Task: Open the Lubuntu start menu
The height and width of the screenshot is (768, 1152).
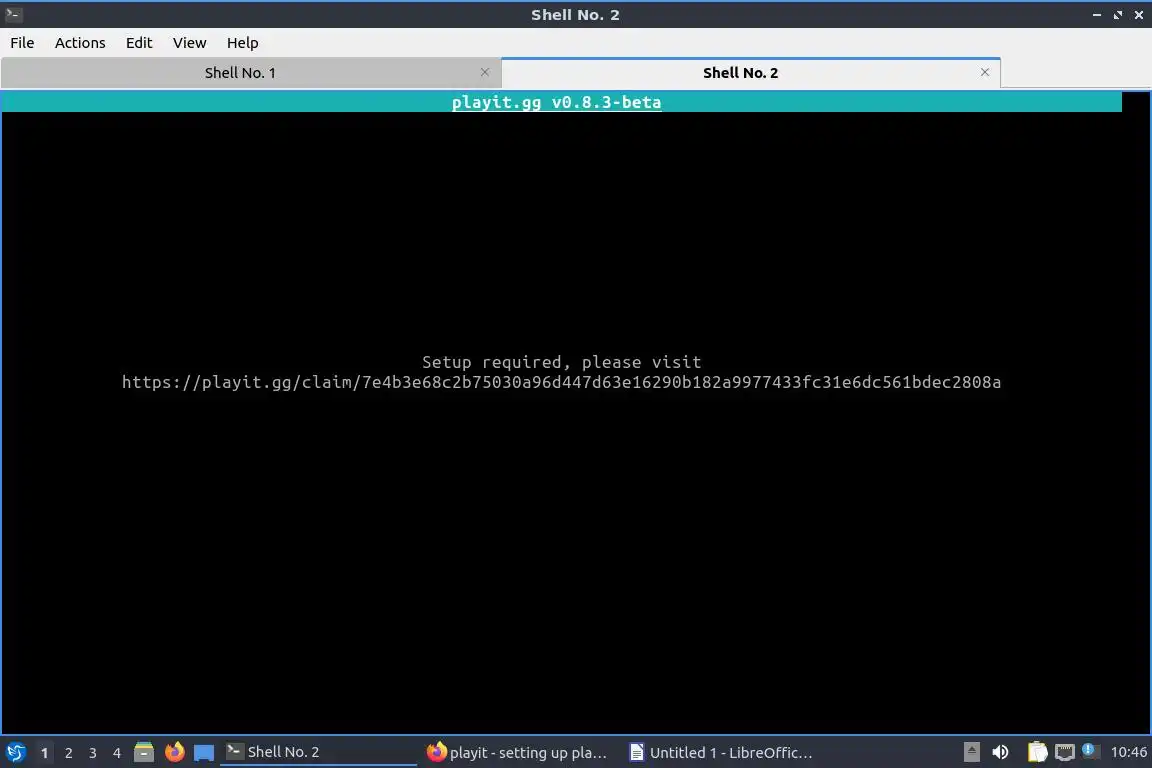Action: point(15,752)
